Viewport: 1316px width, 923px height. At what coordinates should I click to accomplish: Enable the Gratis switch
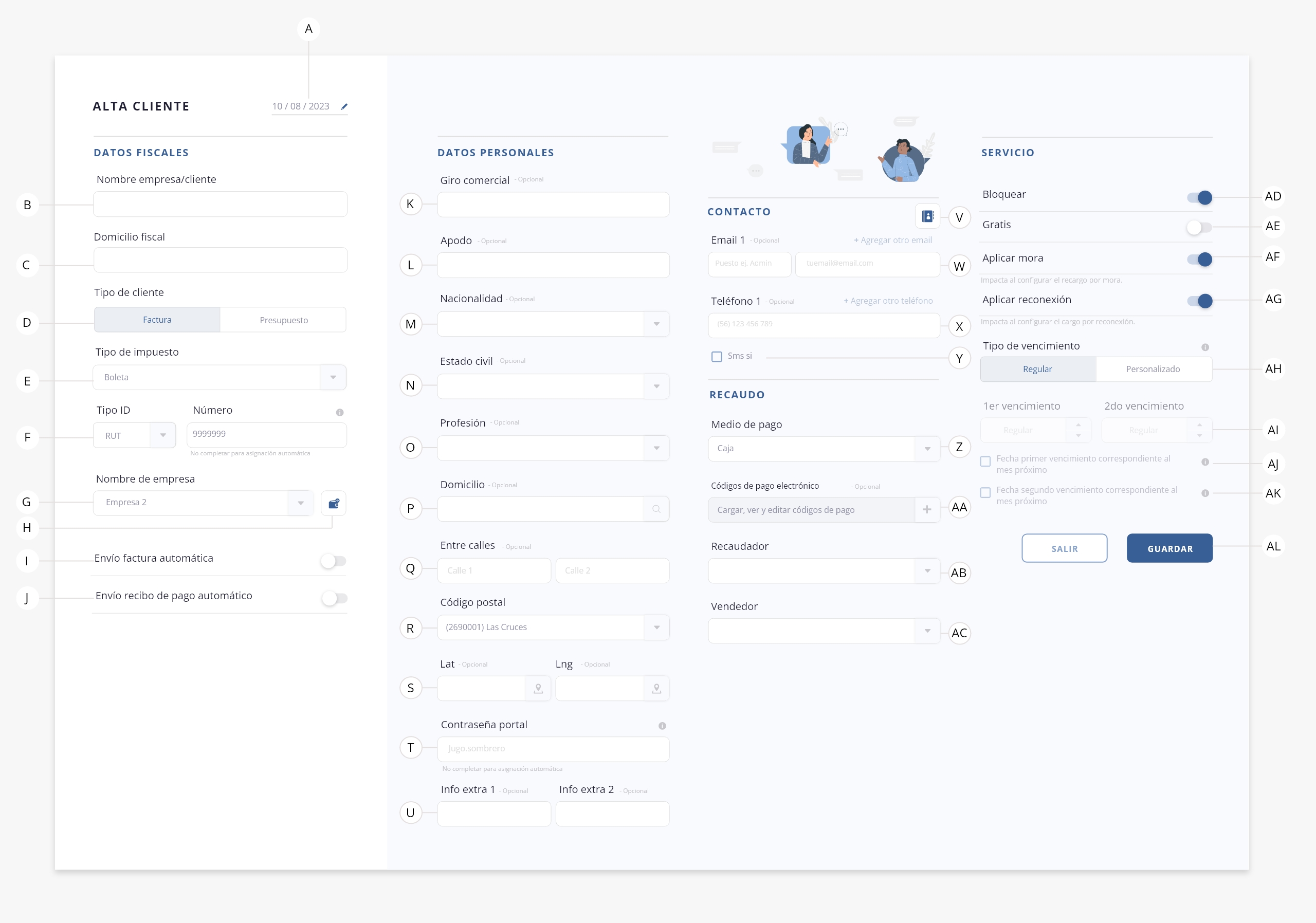point(1199,228)
